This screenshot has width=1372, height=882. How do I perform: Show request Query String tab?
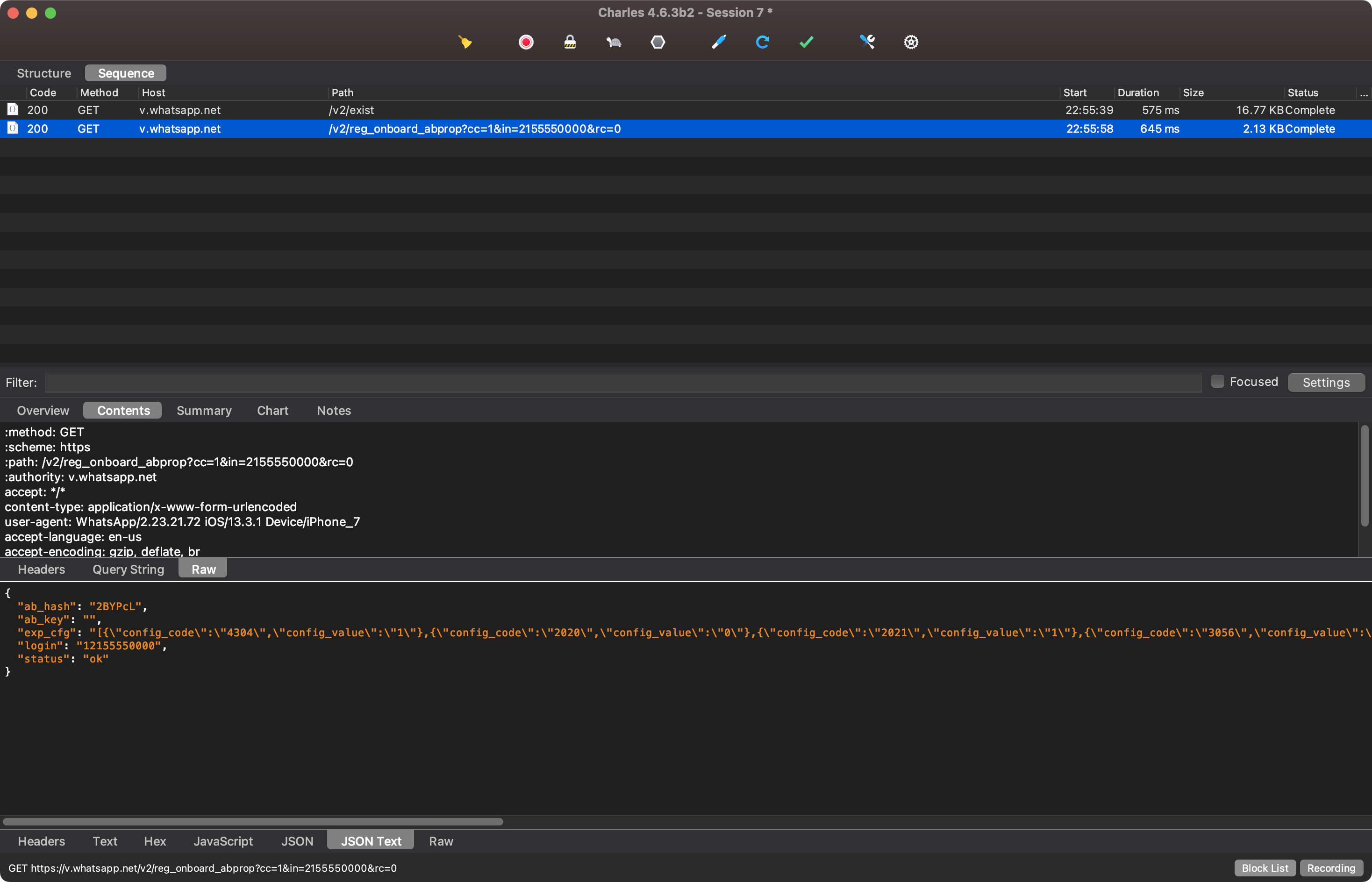(129, 569)
